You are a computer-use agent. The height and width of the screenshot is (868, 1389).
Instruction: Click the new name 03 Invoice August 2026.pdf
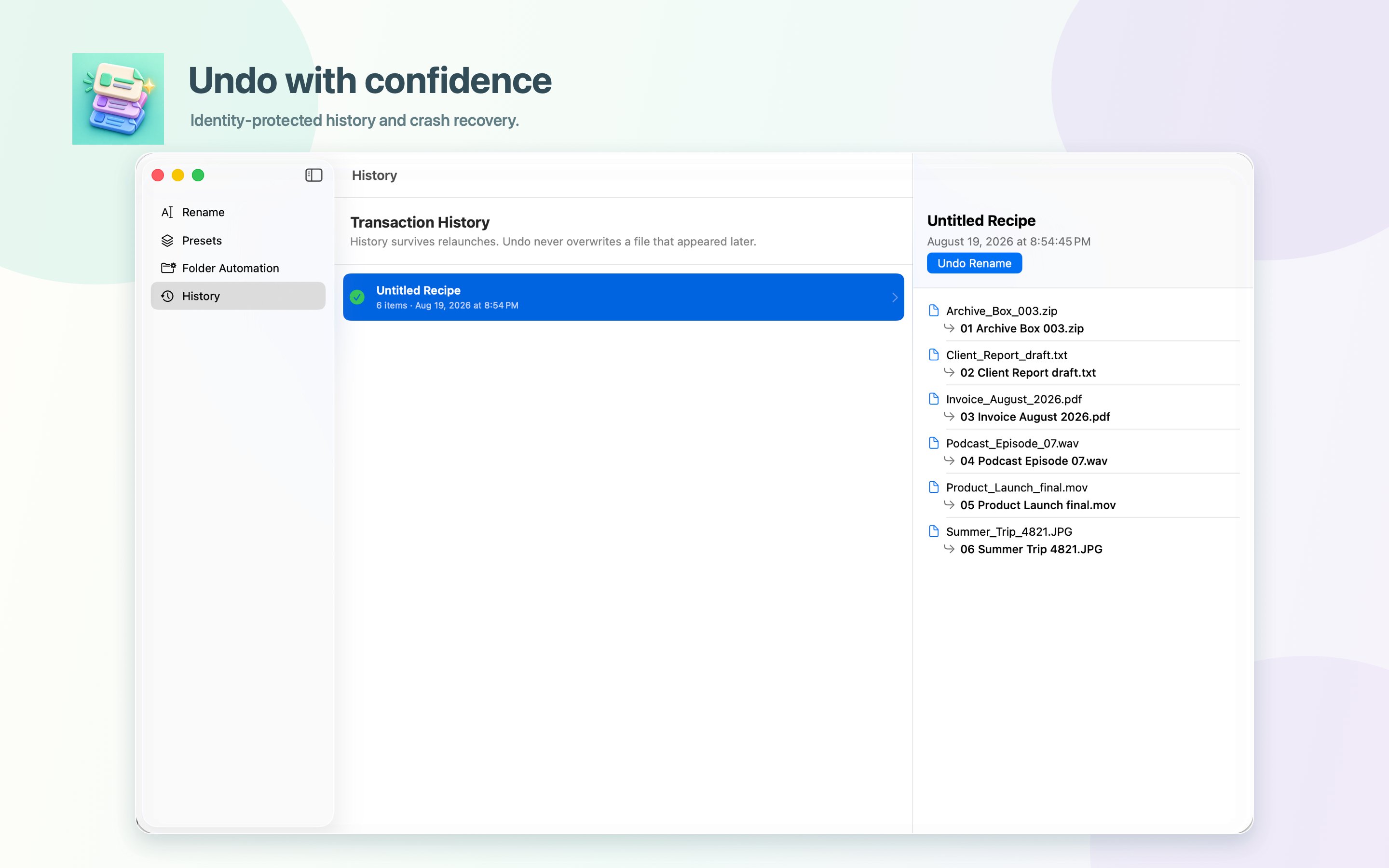[x=1035, y=417]
